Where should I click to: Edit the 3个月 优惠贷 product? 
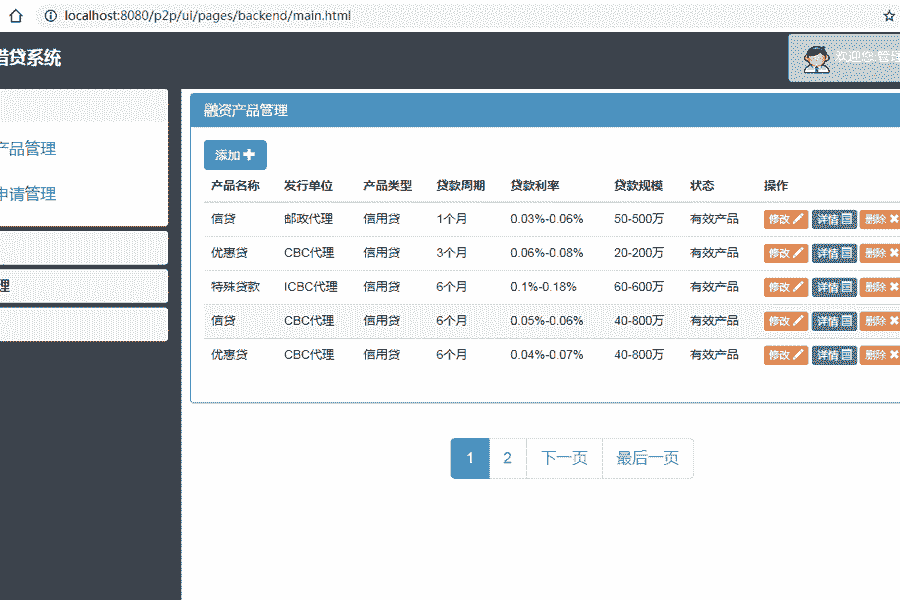coord(786,253)
